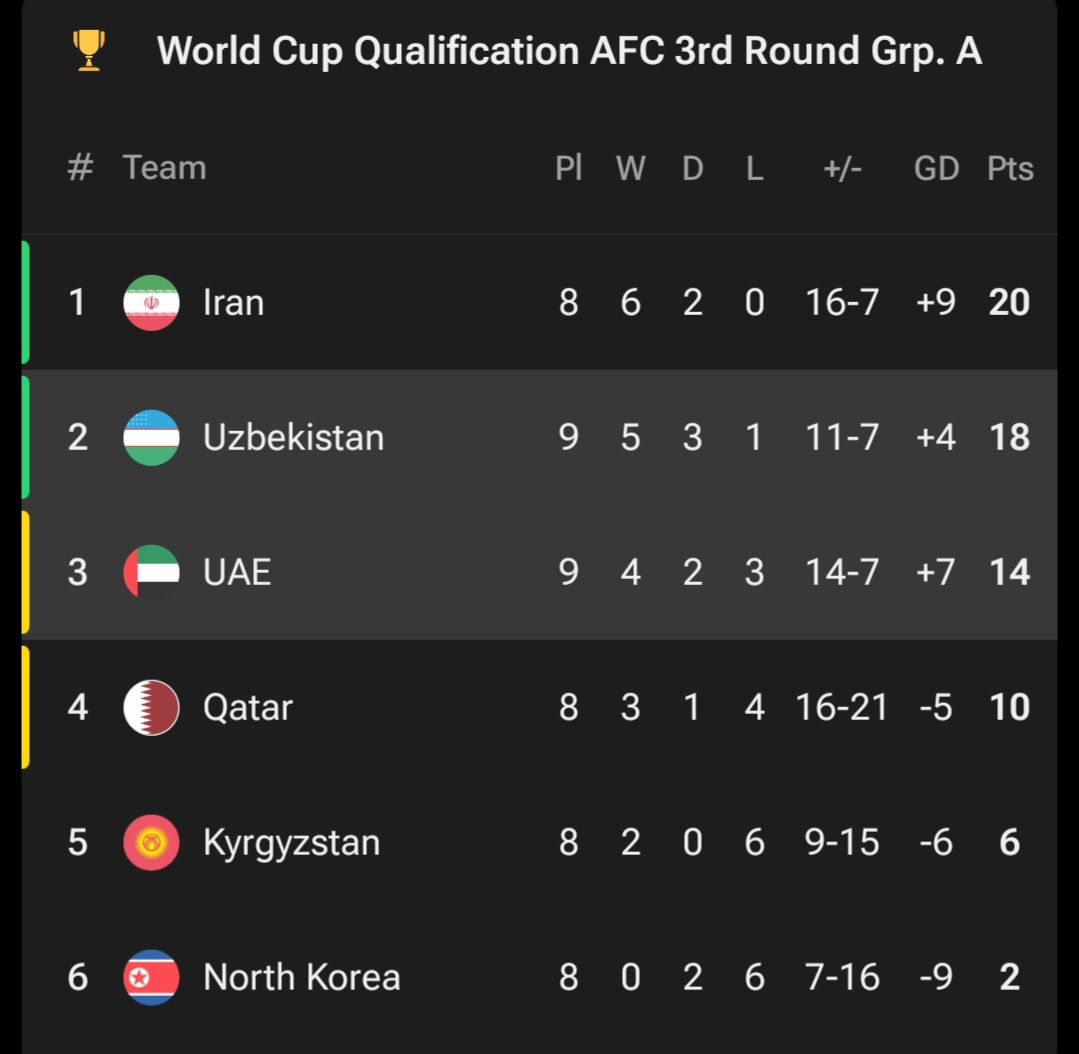Tap the Kyrgyzstan flag icon
Viewport: 1079px width, 1054px height.
point(151,842)
